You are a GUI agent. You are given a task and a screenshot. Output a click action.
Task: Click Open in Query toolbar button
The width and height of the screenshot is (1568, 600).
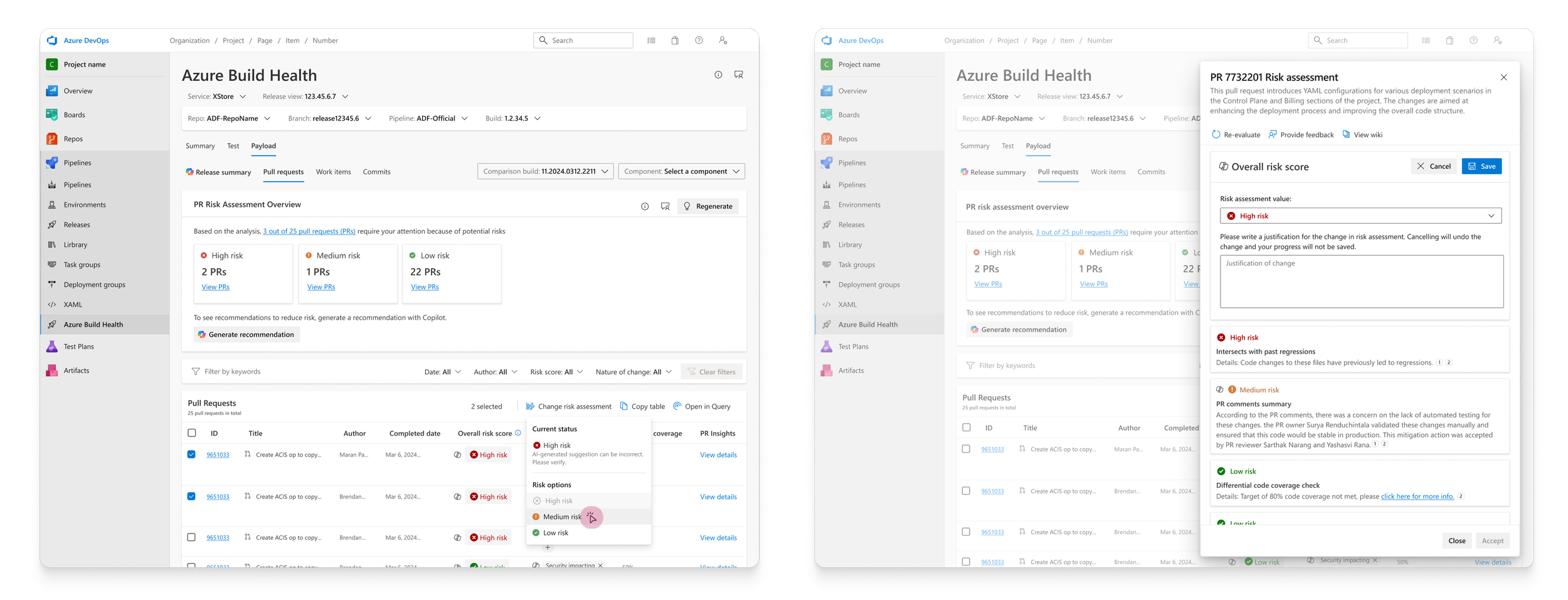[x=702, y=406]
